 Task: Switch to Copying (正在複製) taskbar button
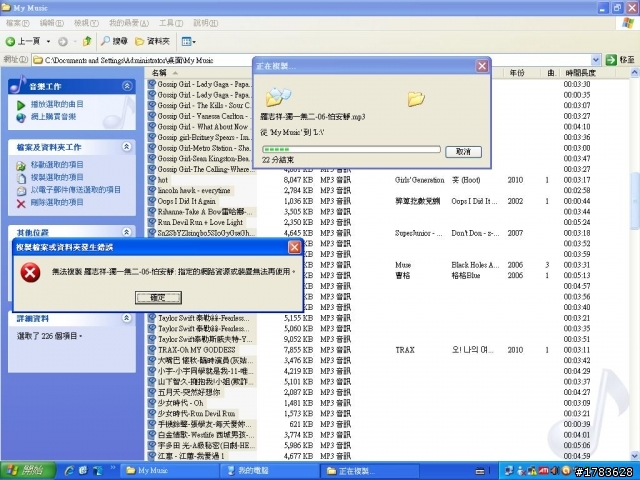371,471
